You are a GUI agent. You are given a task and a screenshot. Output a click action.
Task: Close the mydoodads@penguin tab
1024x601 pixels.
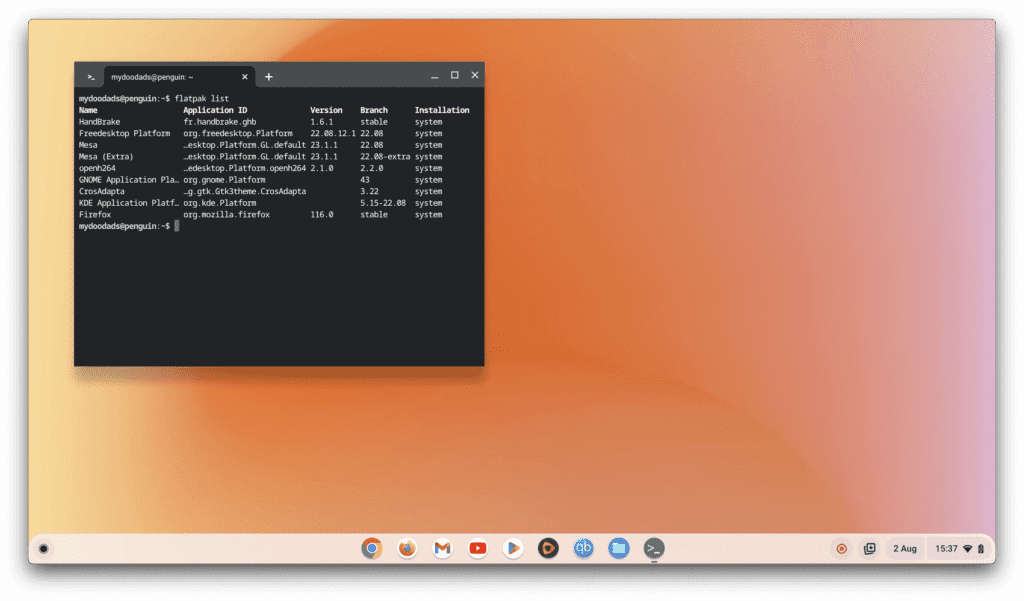coord(245,77)
